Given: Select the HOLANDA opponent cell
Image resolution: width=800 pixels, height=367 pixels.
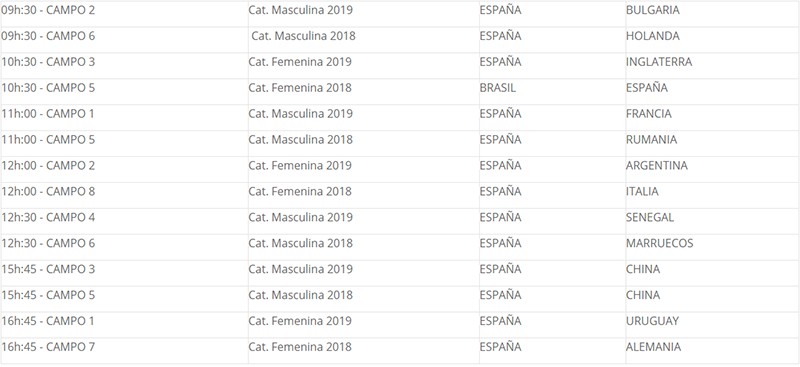Looking at the screenshot, I should pyautogui.click(x=712, y=36).
